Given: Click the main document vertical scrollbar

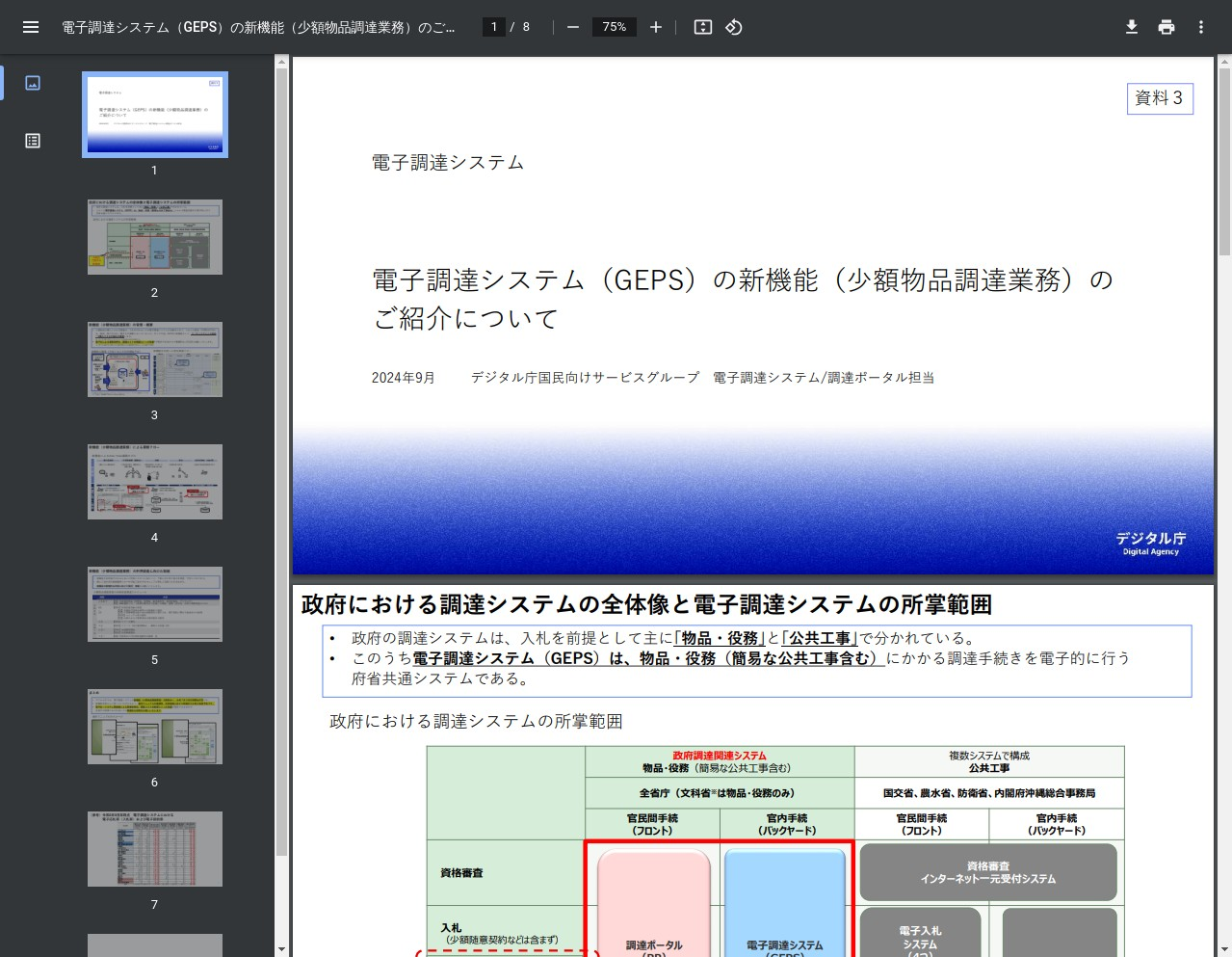Looking at the screenshot, I should (x=1224, y=162).
